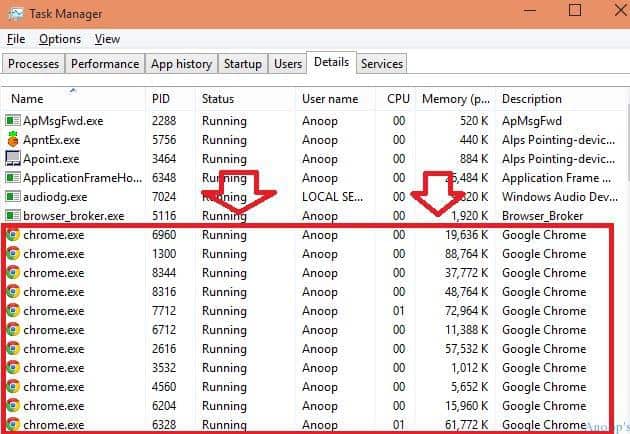The width and height of the screenshot is (630, 434).
Task: Click PID value 2288
Action: click(164, 121)
